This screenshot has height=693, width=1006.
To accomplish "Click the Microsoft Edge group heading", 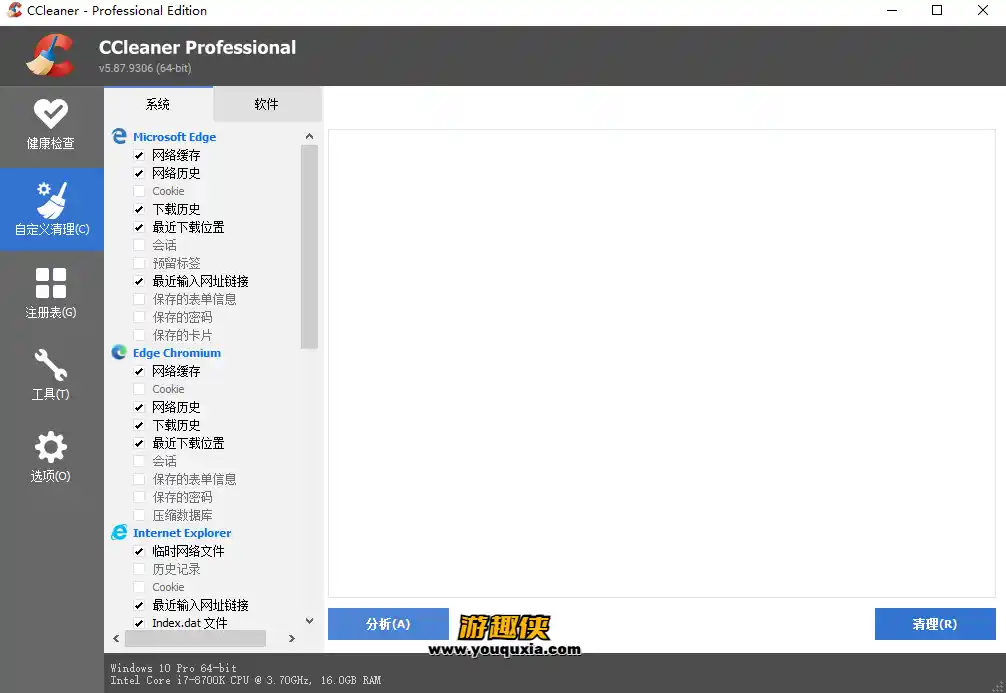I will [x=175, y=137].
